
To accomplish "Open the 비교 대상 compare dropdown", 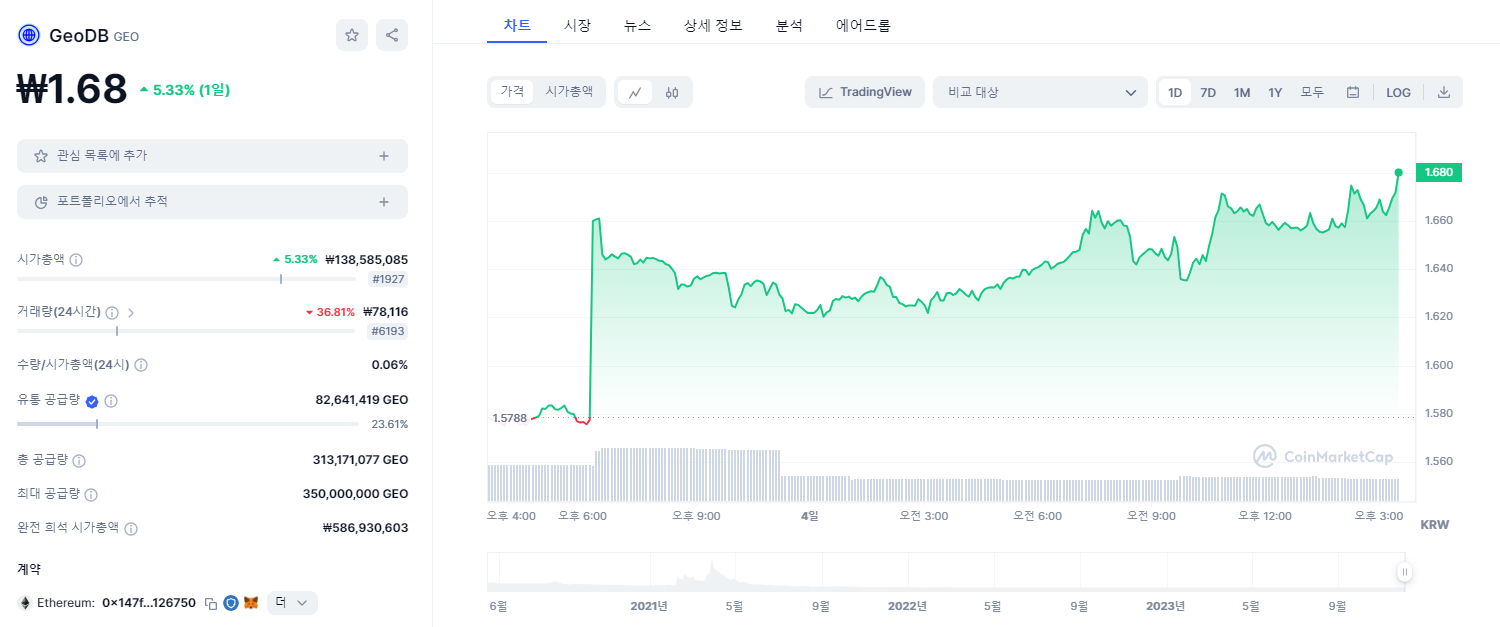I will tap(1040, 92).
